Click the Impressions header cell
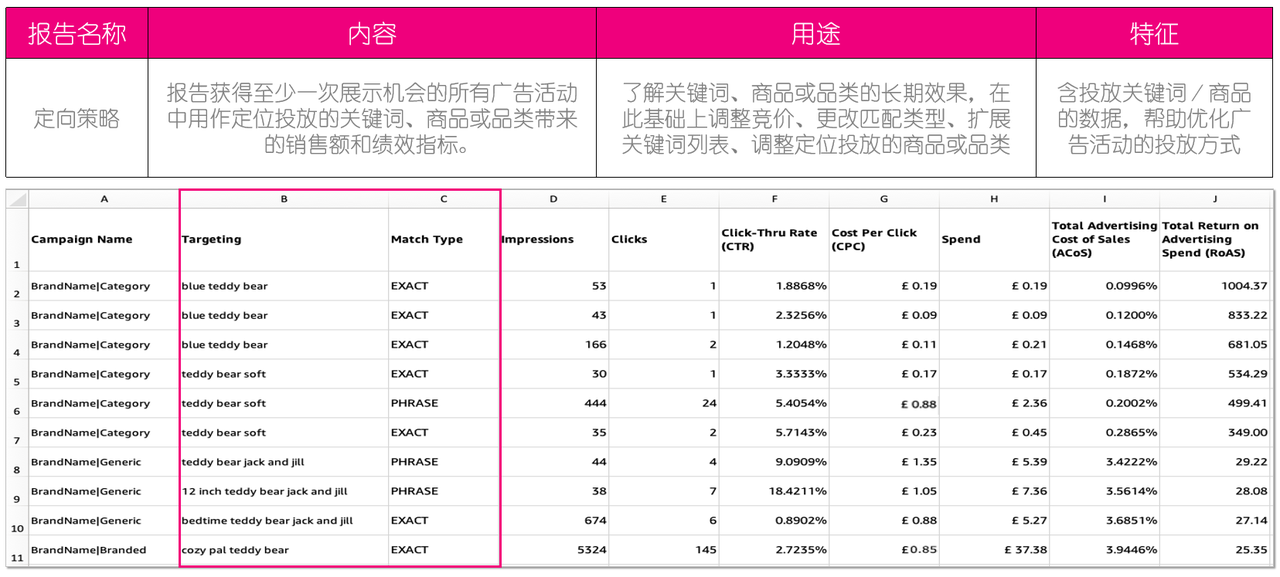 pos(554,240)
